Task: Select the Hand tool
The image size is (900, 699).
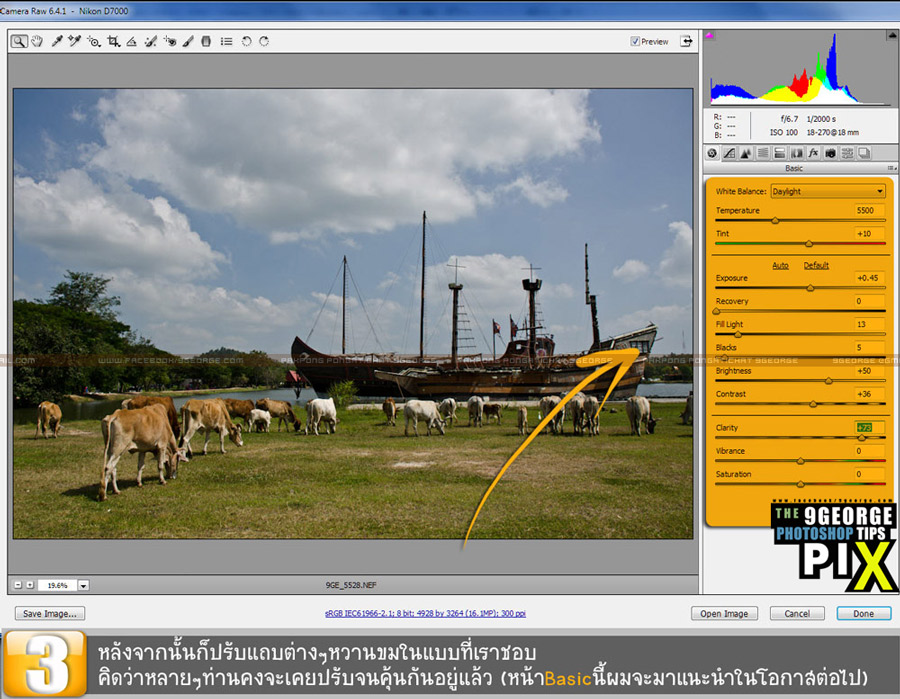Action: click(37, 41)
